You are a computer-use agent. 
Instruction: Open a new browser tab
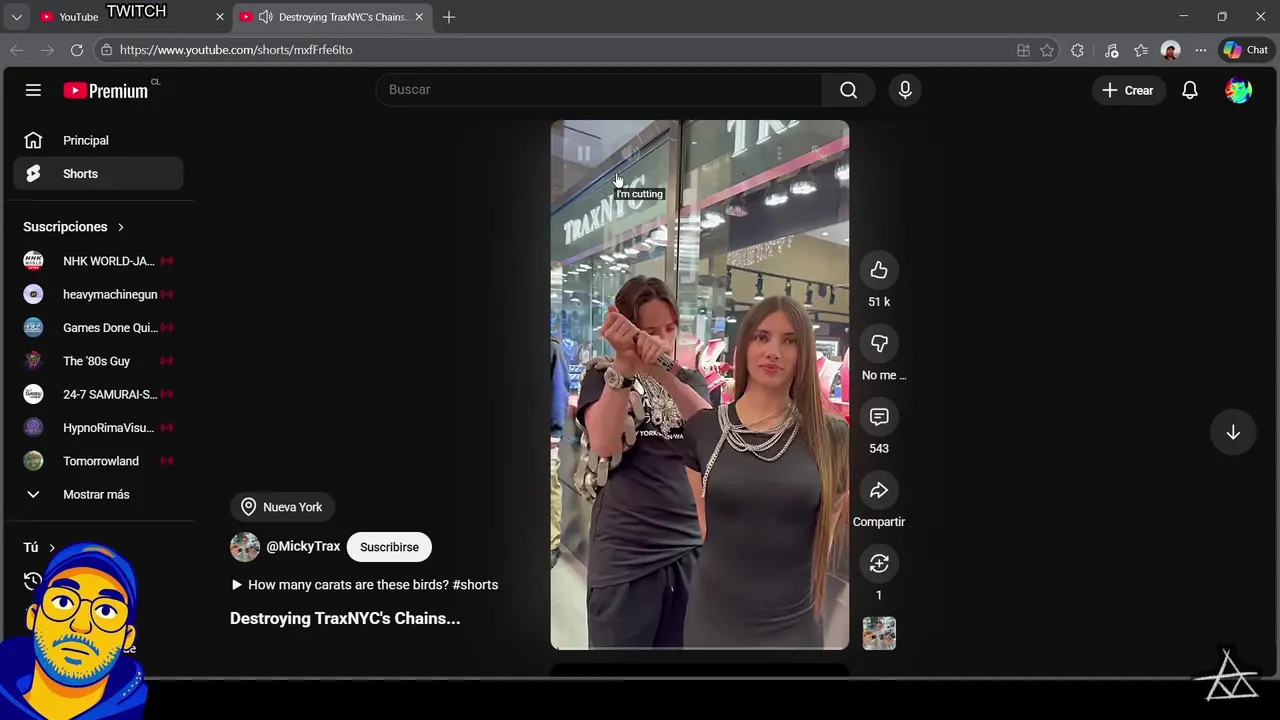(x=449, y=17)
